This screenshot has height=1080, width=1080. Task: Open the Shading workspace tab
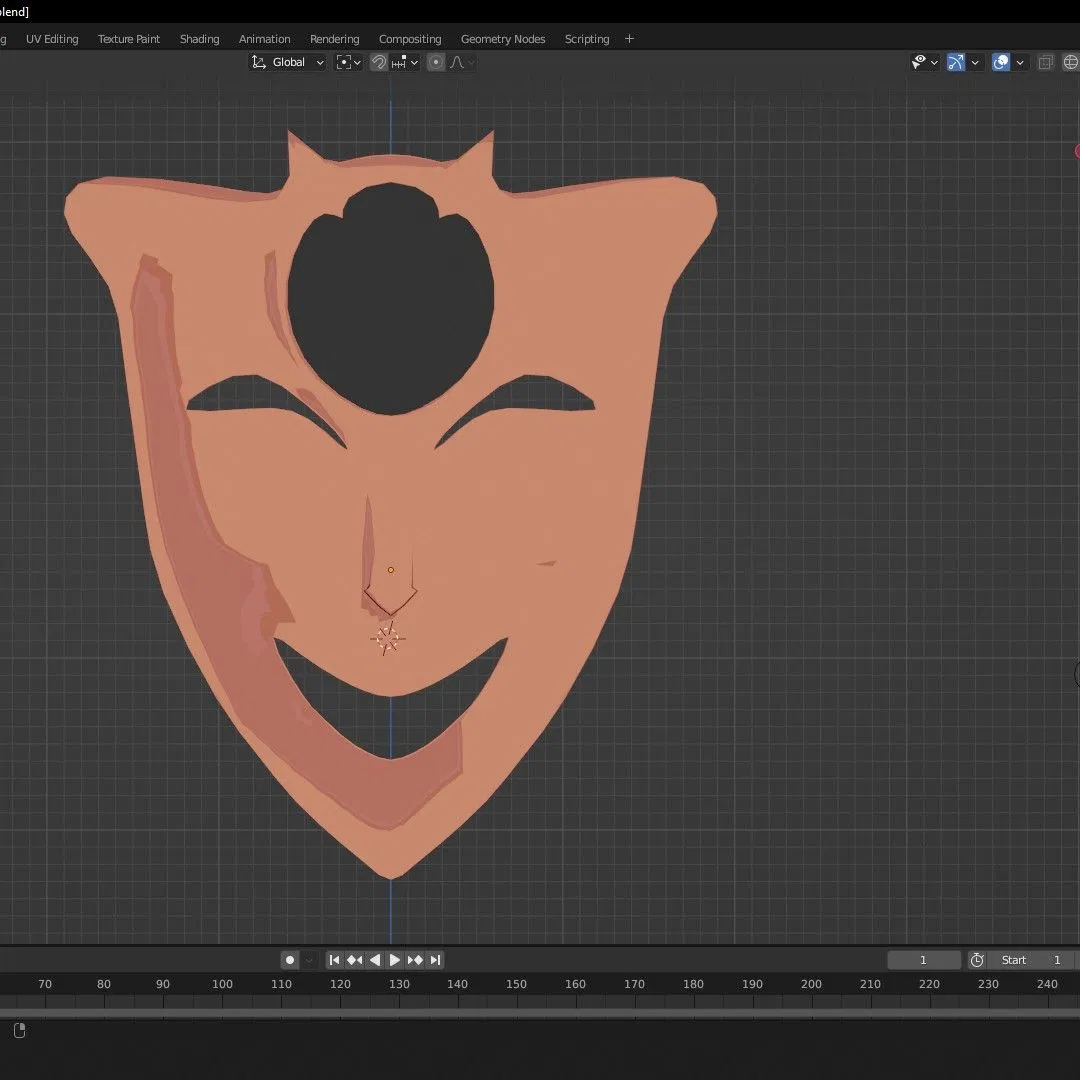point(199,39)
